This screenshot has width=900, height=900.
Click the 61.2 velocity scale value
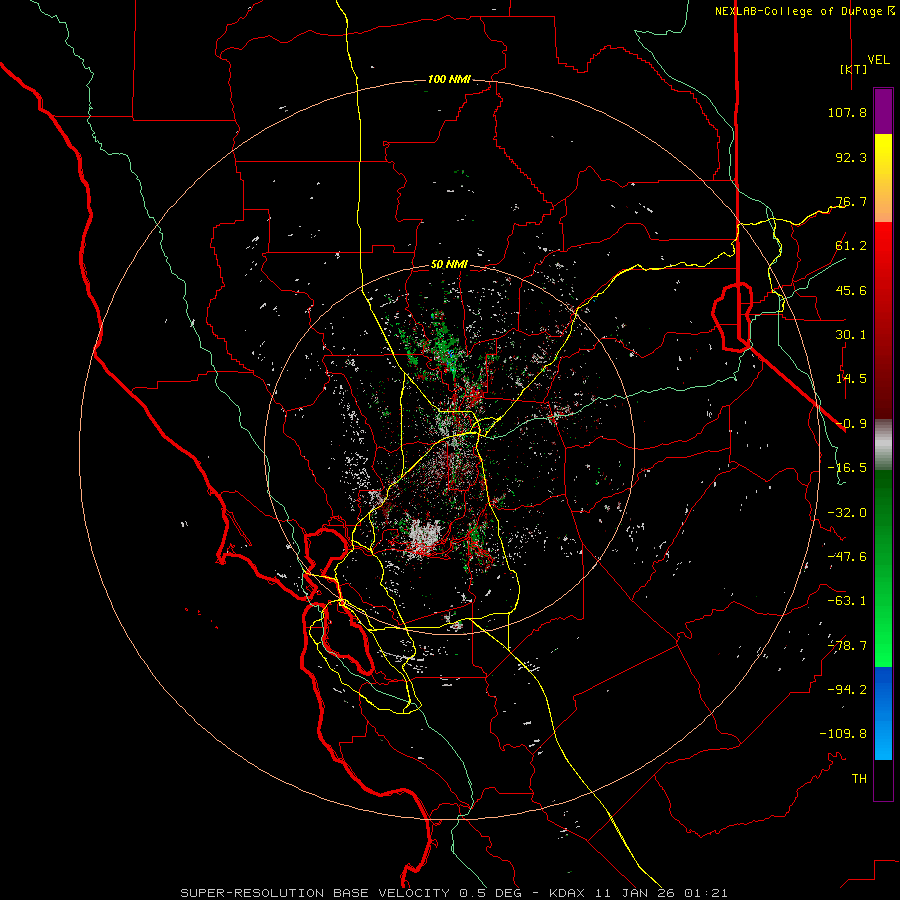[x=851, y=246]
